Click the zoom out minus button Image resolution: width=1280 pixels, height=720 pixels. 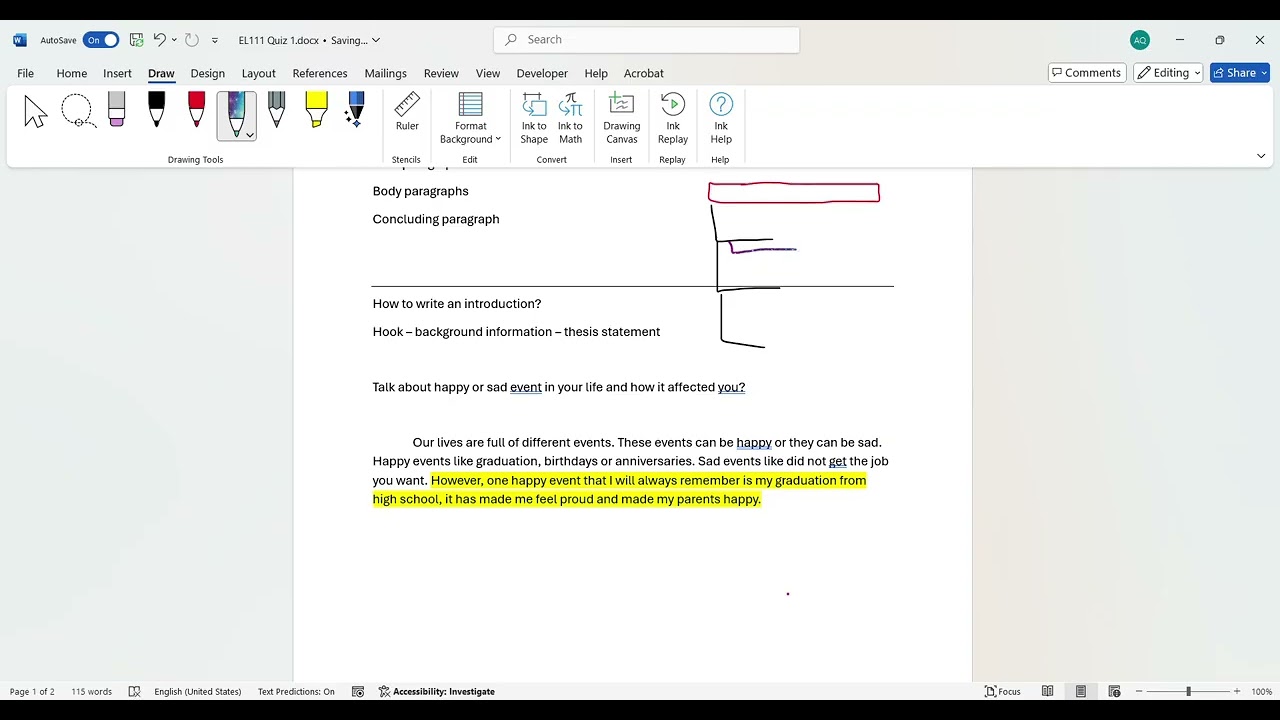1139,692
